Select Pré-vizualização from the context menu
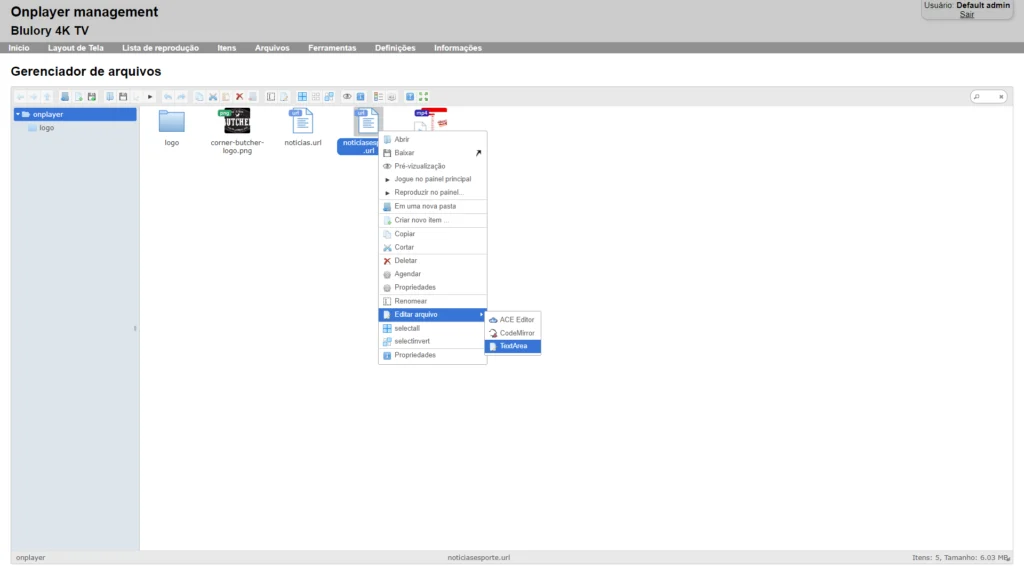 coord(432,166)
